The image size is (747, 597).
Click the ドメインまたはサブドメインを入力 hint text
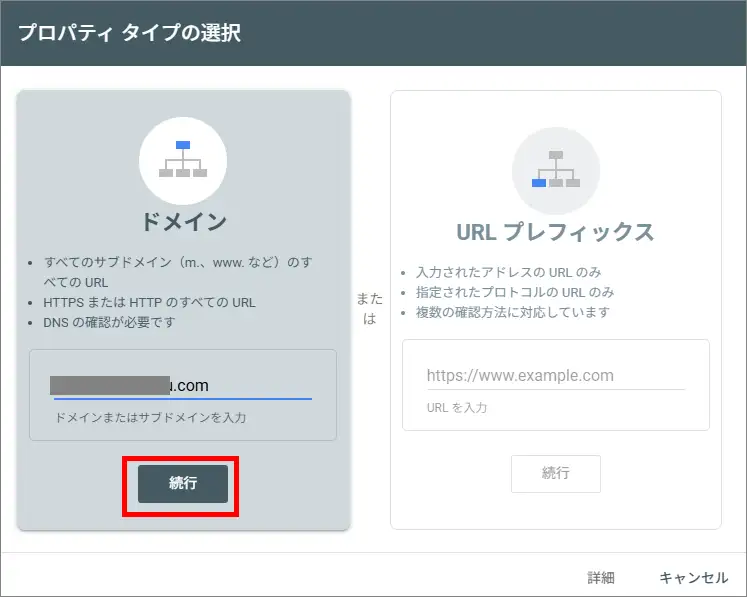point(150,417)
